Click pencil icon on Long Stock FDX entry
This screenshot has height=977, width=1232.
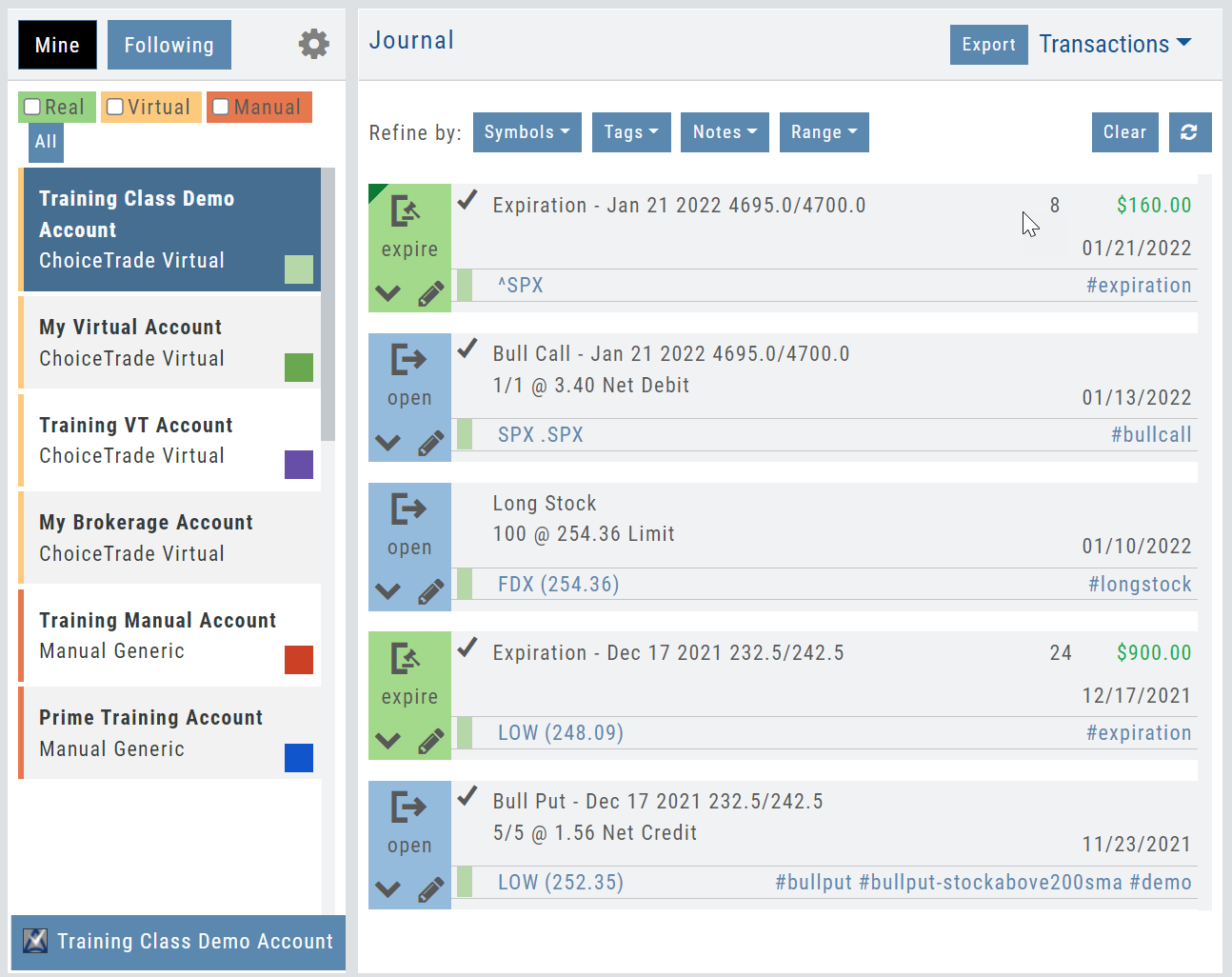[x=431, y=592]
